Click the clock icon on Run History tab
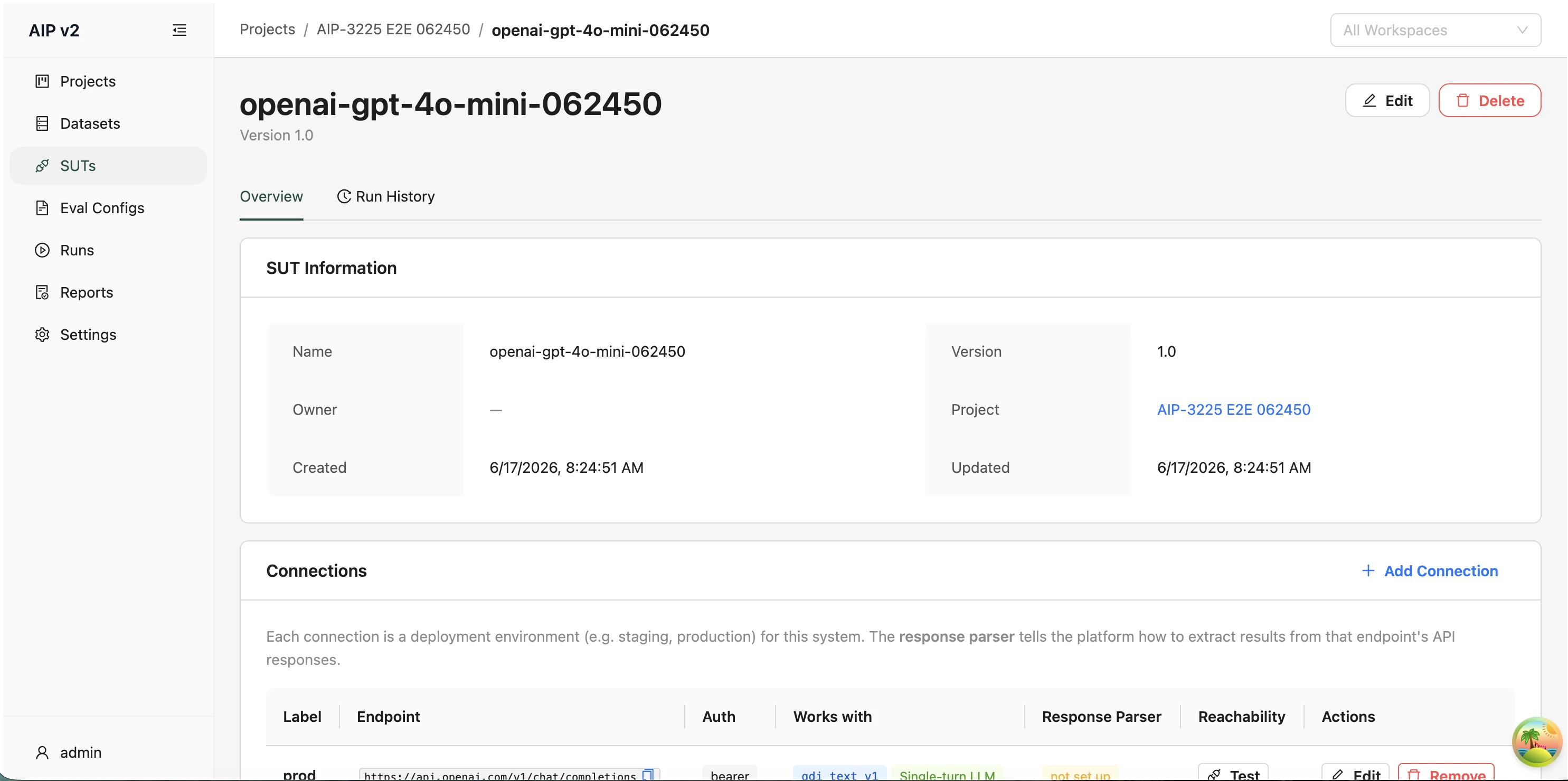This screenshot has height=781, width=1568. pos(344,196)
